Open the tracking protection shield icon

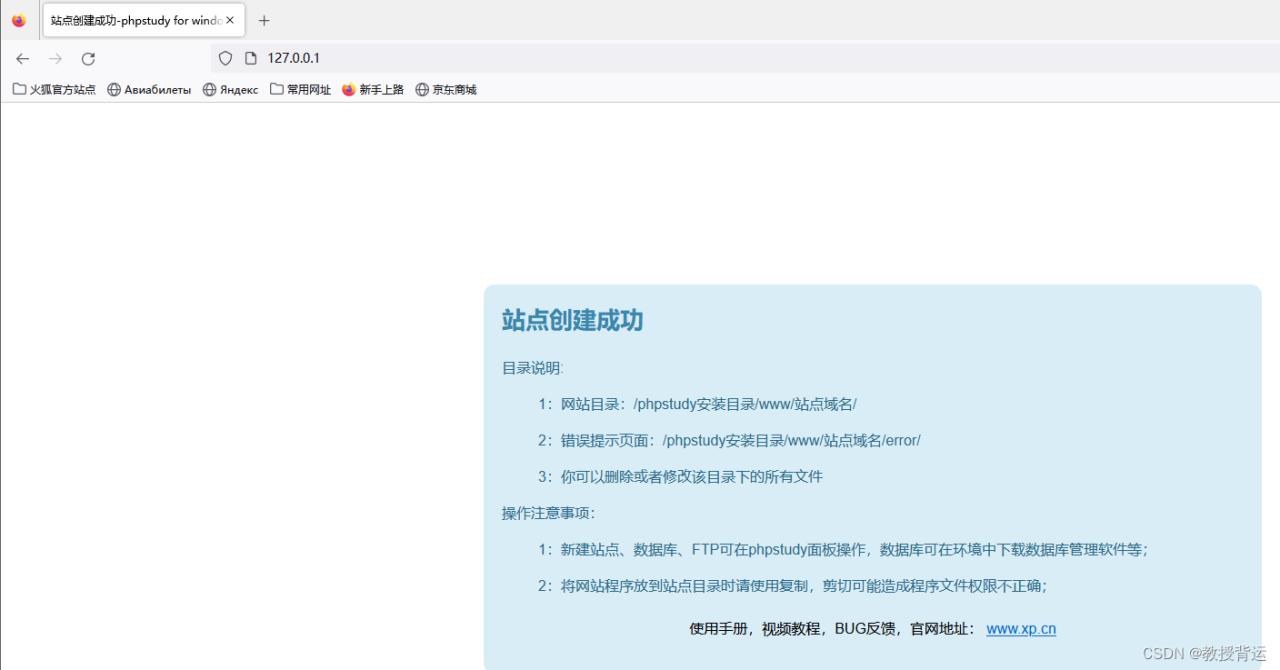[x=225, y=59]
